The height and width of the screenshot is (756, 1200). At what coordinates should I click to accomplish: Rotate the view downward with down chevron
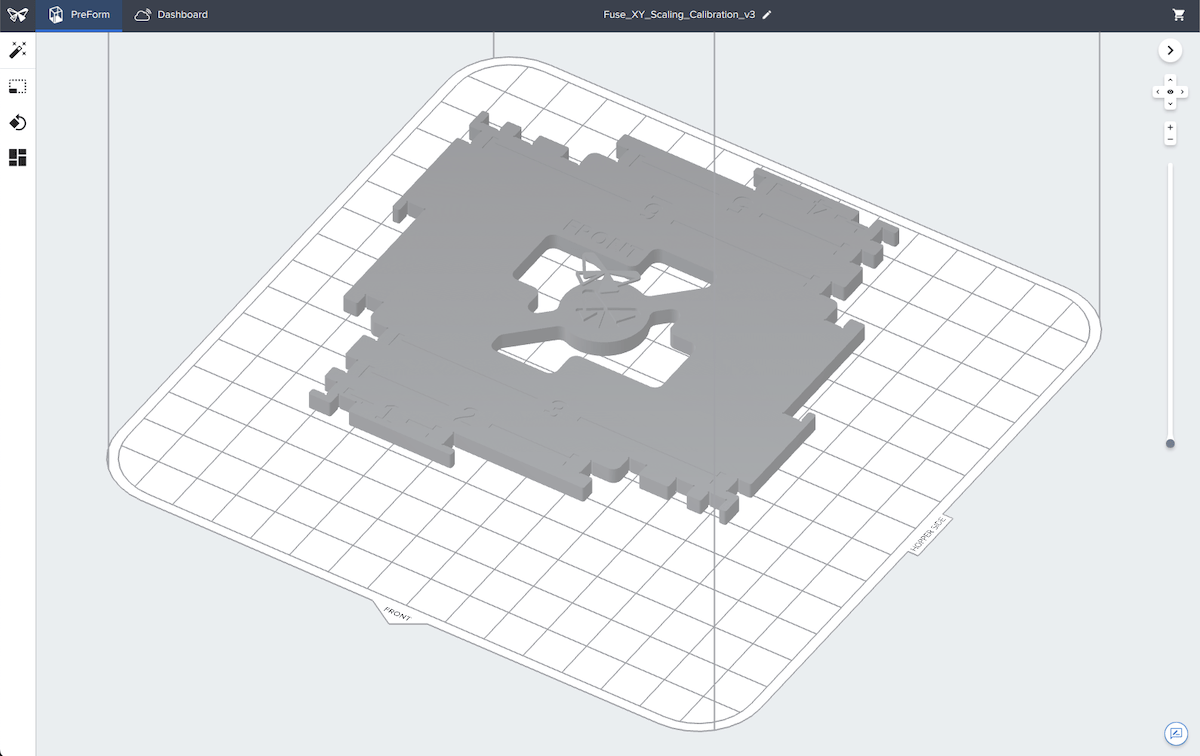point(1170,104)
